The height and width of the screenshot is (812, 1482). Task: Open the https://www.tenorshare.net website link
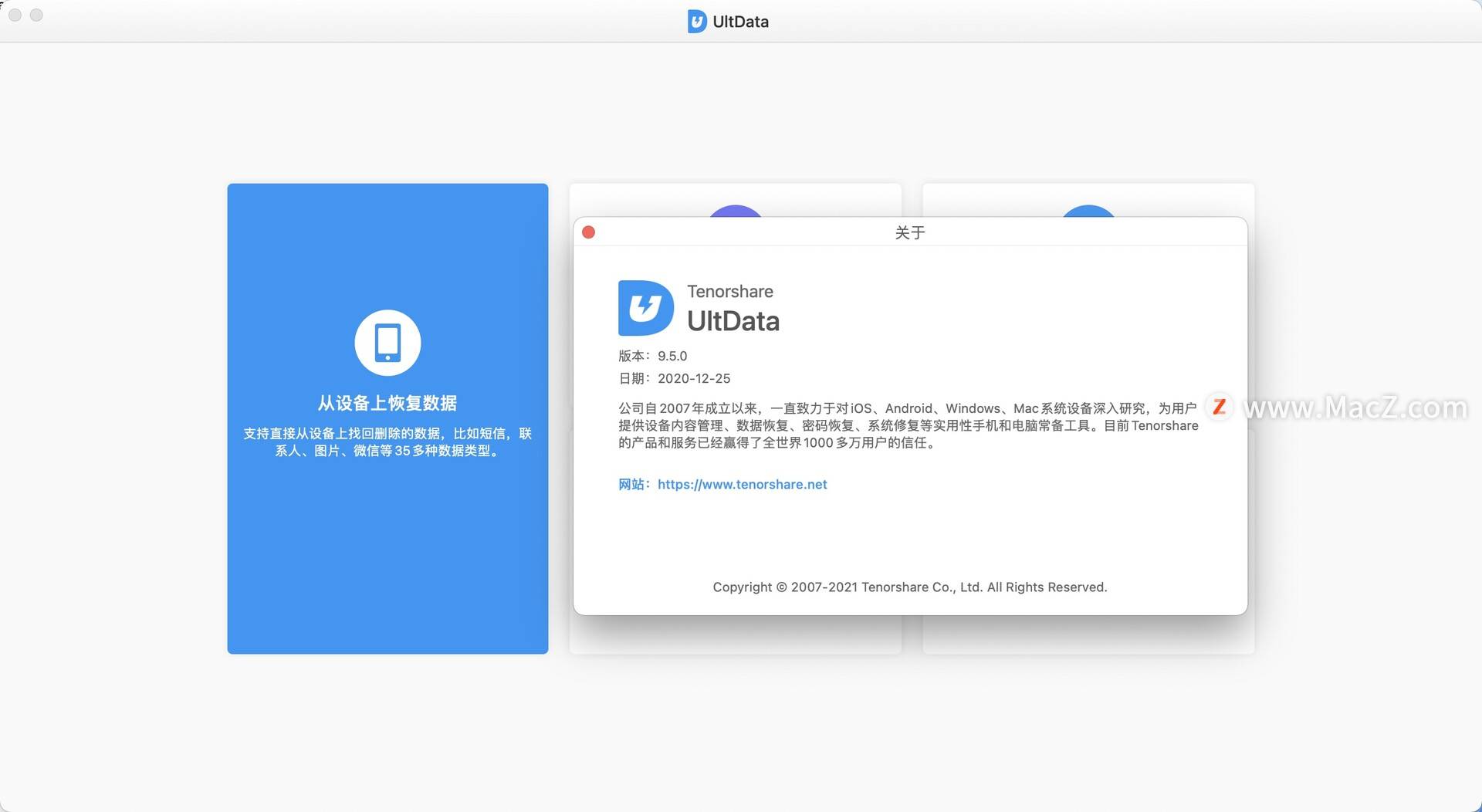point(742,484)
